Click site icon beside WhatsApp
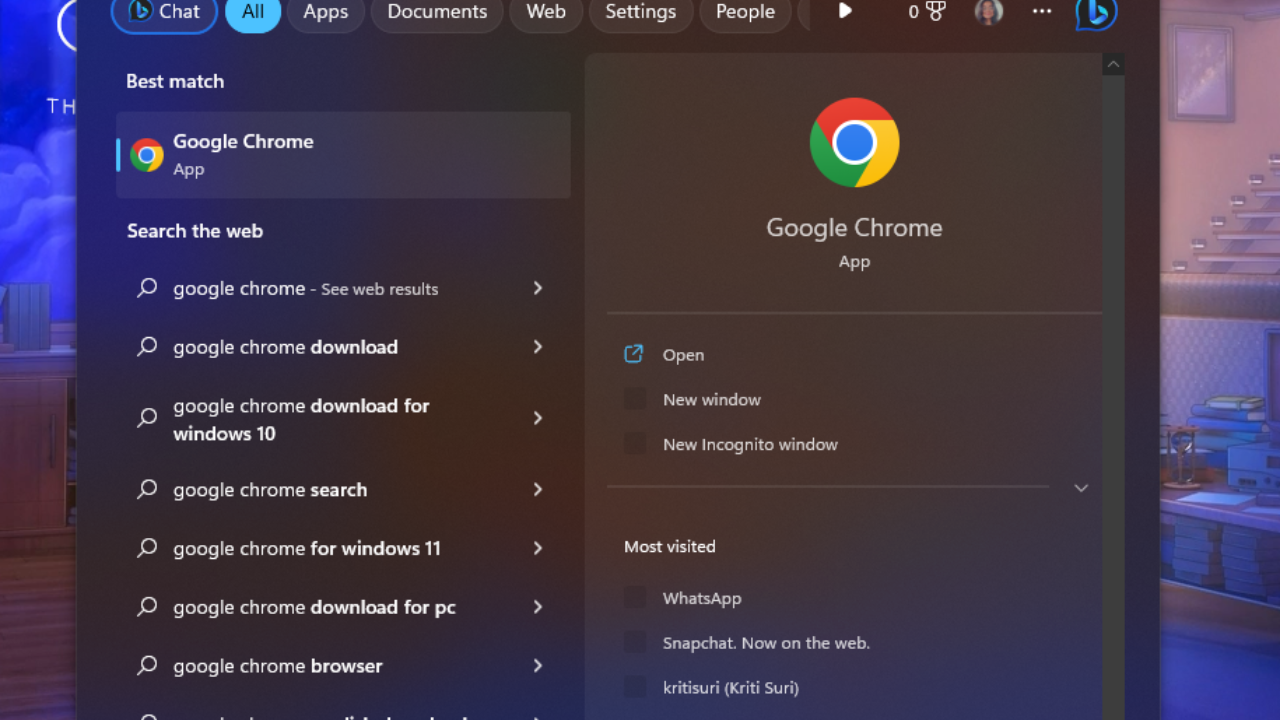The height and width of the screenshot is (720, 1280). coord(634,598)
